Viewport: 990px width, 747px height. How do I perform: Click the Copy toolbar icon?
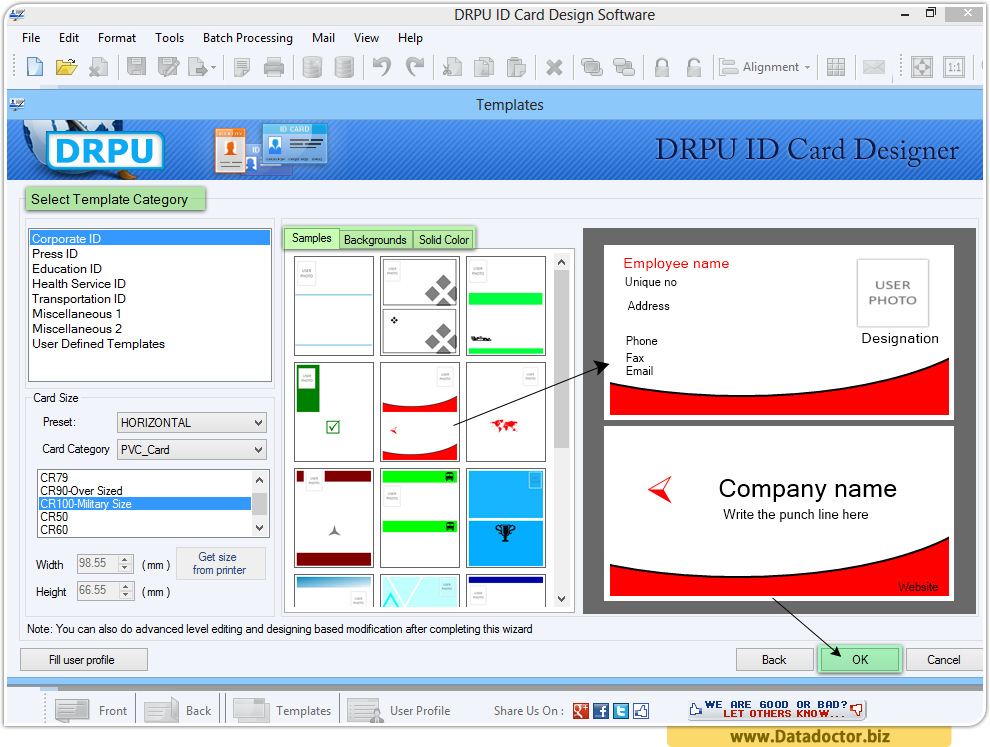click(x=484, y=66)
